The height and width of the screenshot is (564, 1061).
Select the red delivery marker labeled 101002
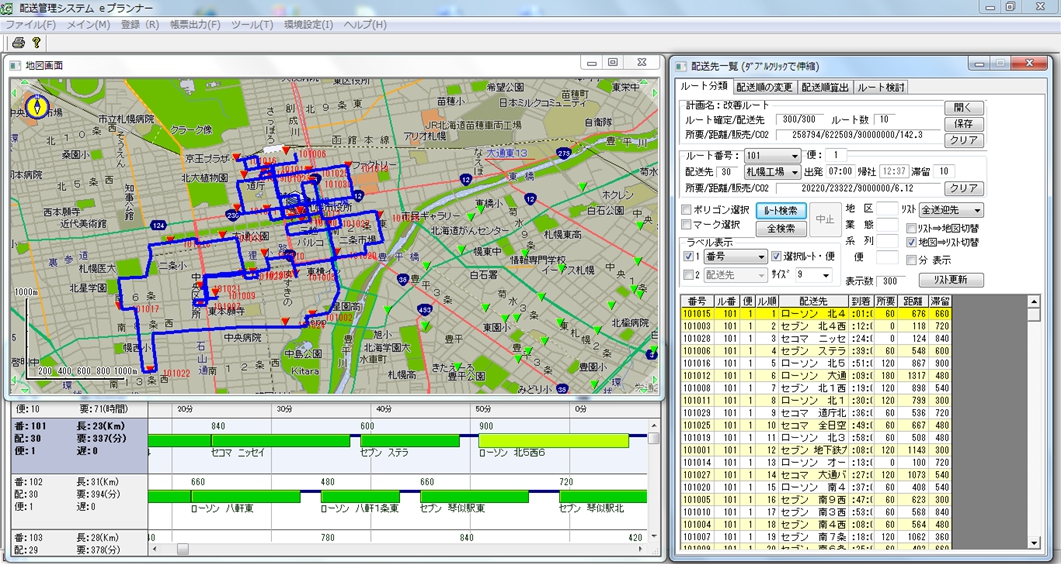tap(312, 313)
